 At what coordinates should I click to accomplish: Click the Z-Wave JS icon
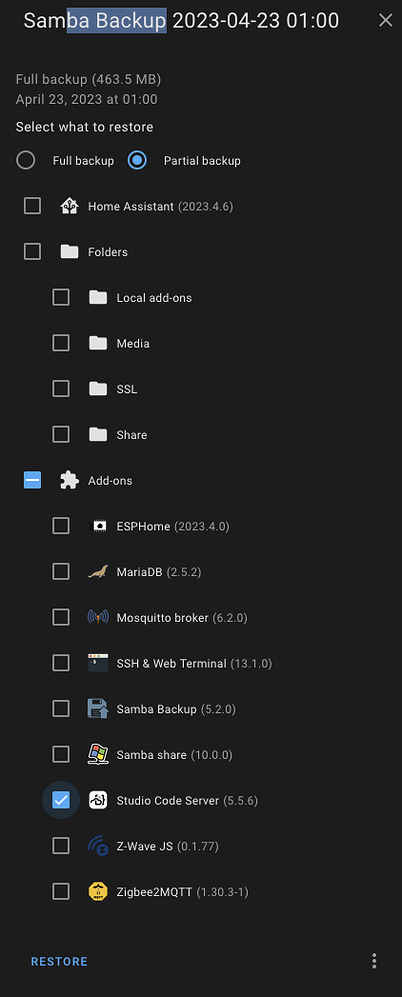click(98, 846)
